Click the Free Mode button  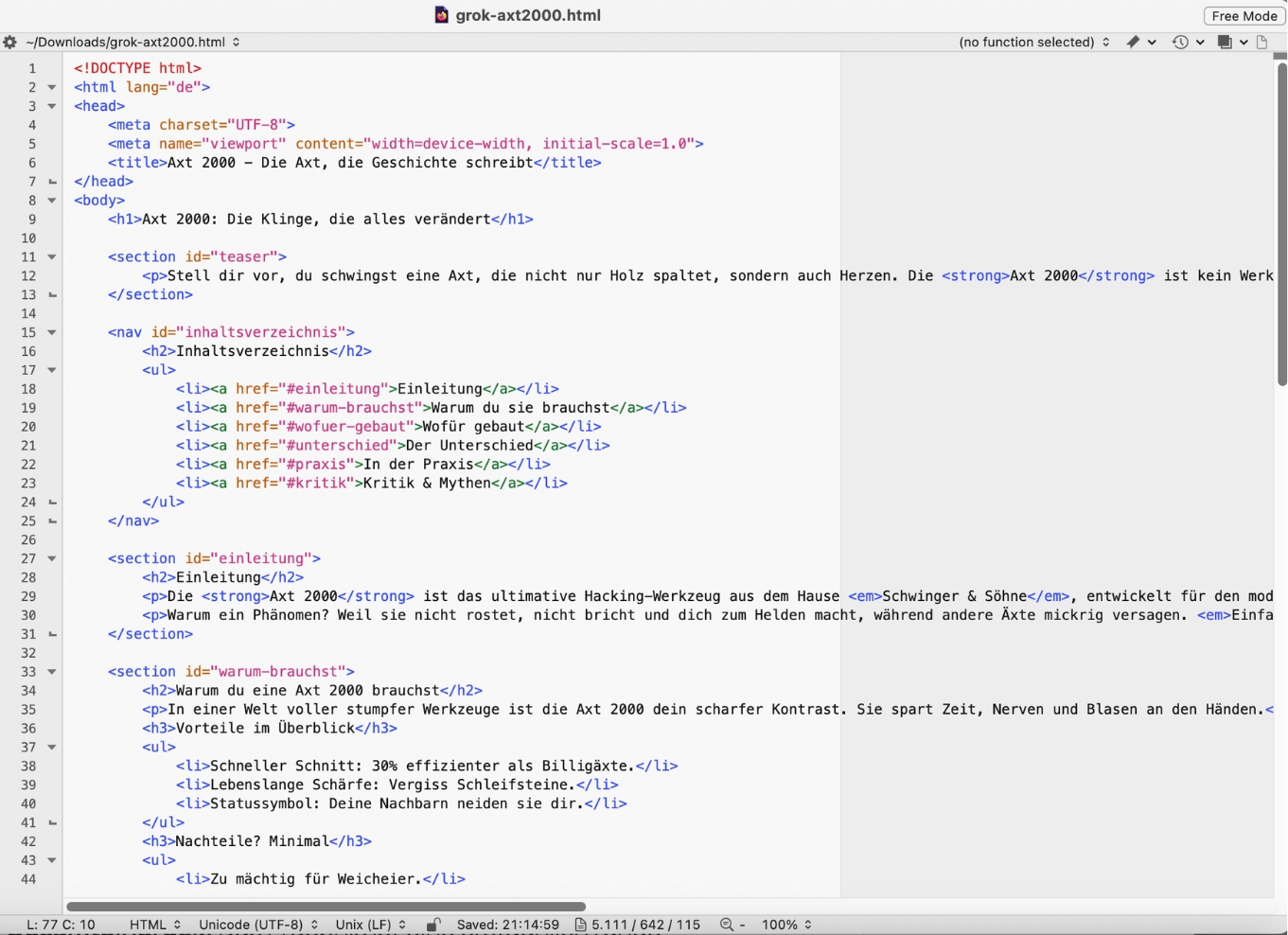(x=1243, y=16)
